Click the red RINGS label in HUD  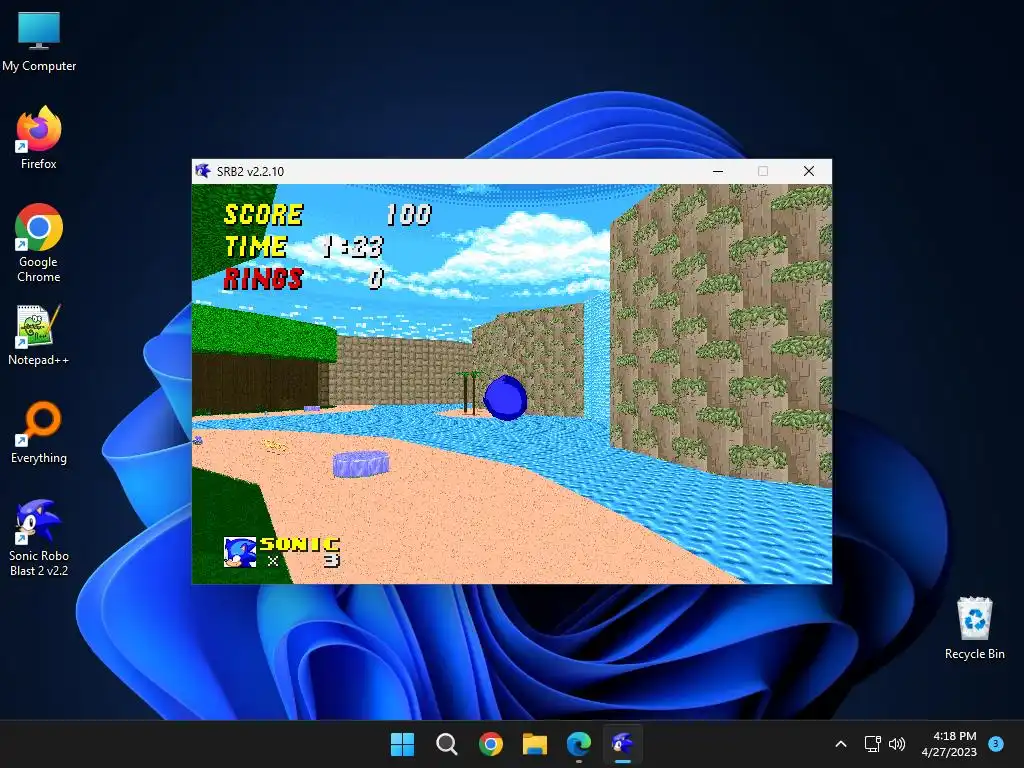263,279
